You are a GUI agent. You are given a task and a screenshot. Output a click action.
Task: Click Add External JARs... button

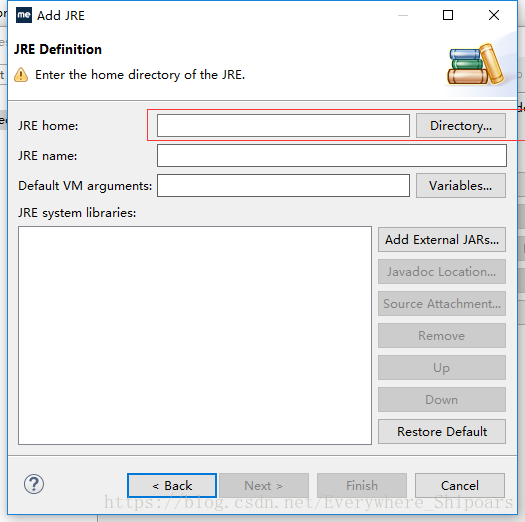point(442,239)
